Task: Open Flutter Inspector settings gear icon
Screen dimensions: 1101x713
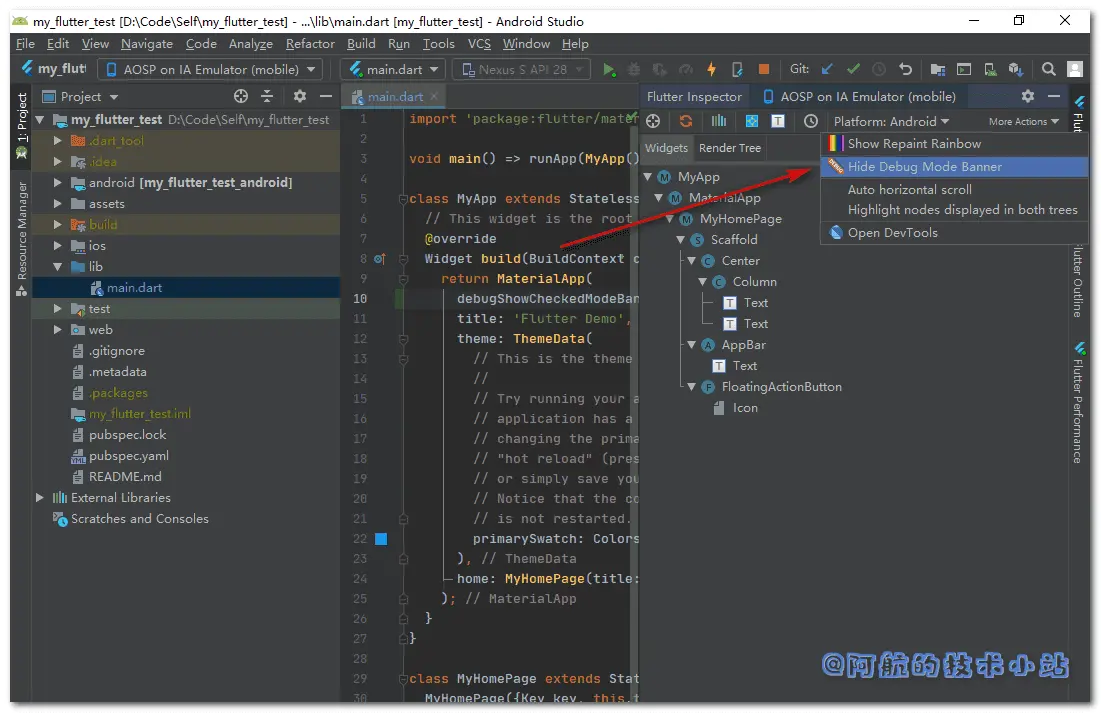Action: (1028, 96)
